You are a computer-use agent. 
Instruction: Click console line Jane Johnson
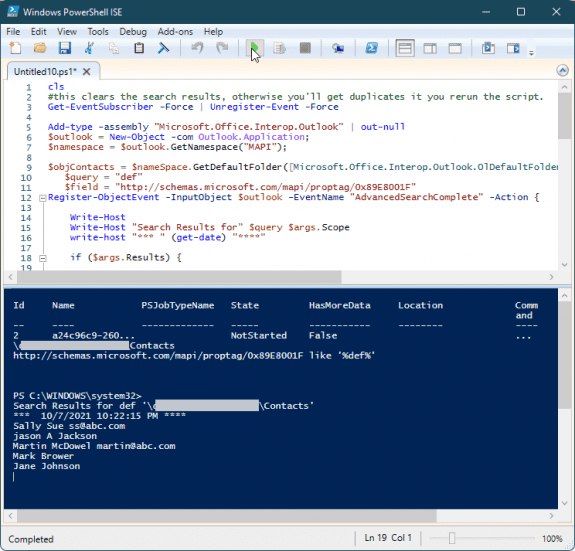[x=47, y=466]
